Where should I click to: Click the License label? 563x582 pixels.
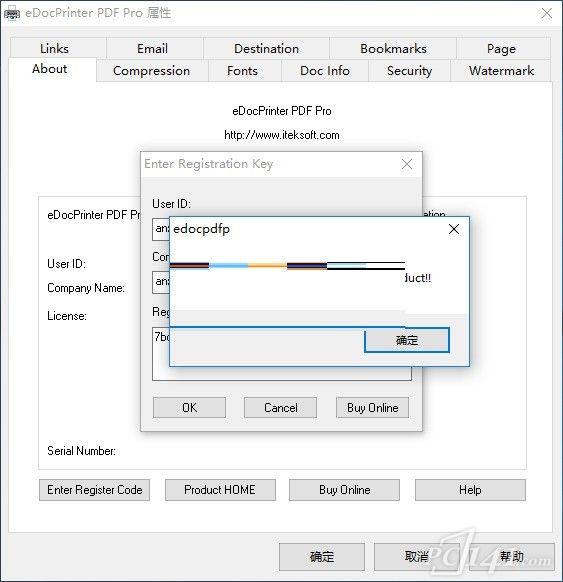[67, 316]
